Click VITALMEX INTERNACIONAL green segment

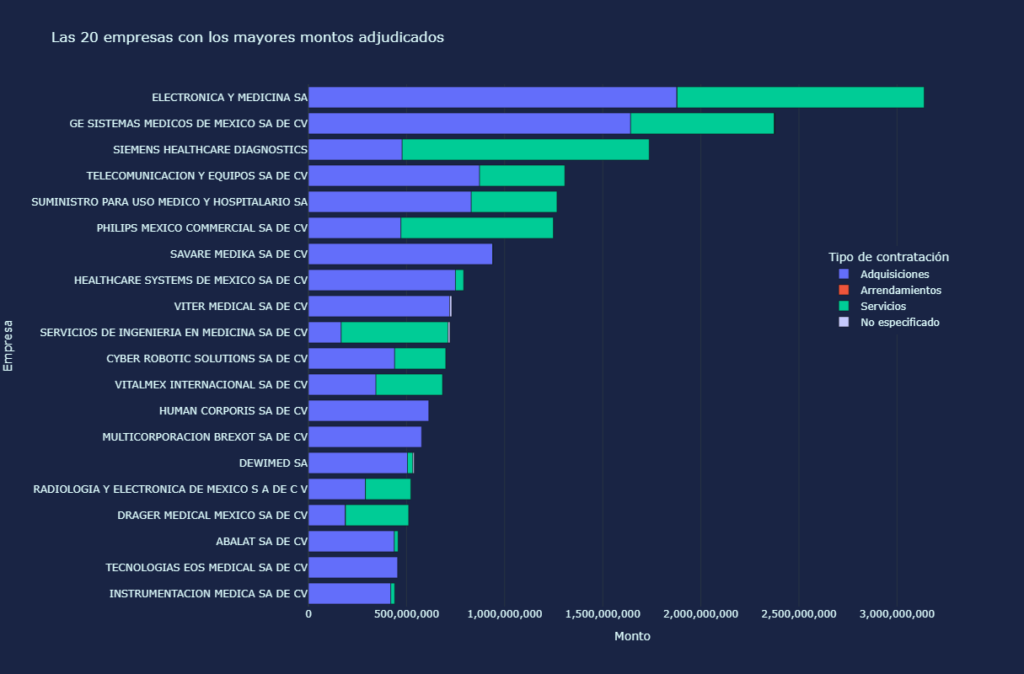409,385
